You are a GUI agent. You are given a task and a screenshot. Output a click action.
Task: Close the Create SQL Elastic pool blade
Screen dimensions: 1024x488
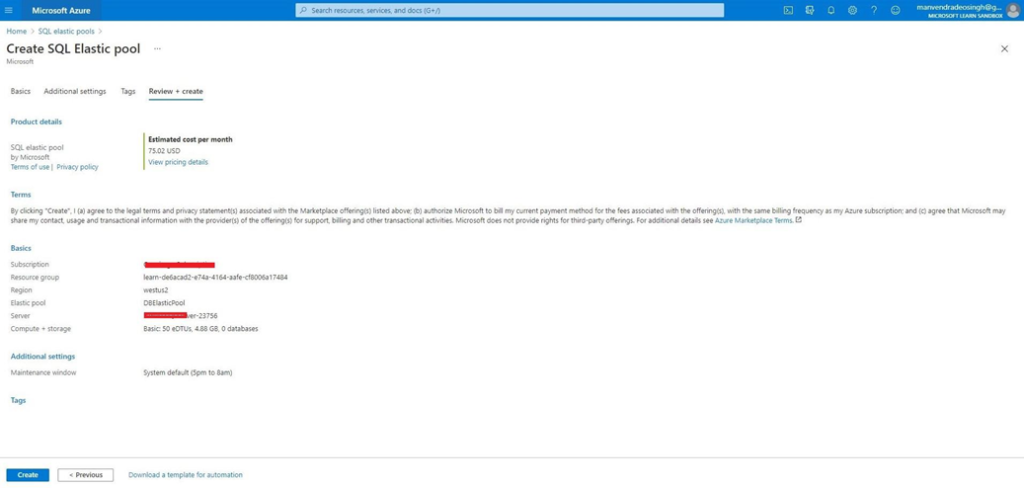click(1004, 49)
